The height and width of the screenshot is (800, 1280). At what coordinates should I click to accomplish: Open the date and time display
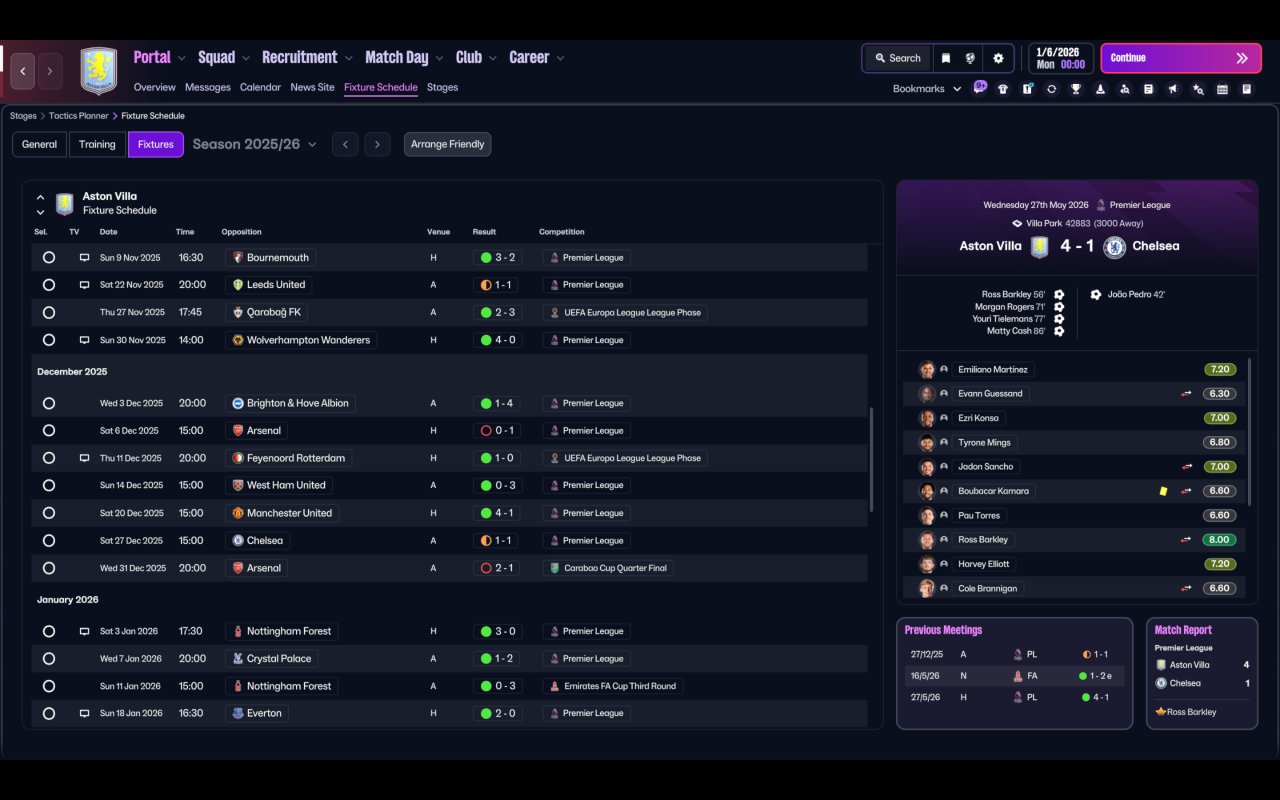pyautogui.click(x=1060, y=58)
